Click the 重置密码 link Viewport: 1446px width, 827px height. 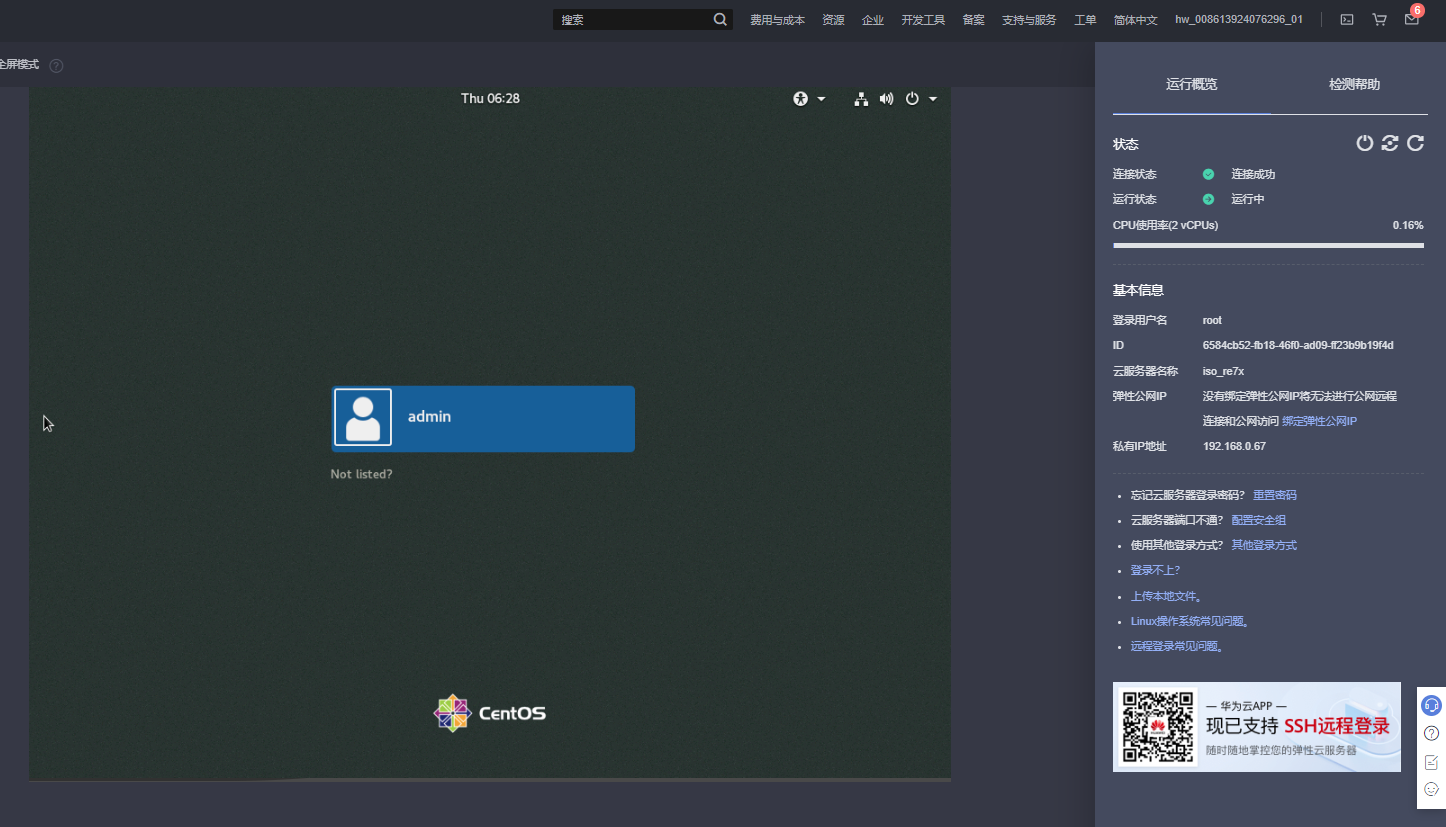(1274, 495)
